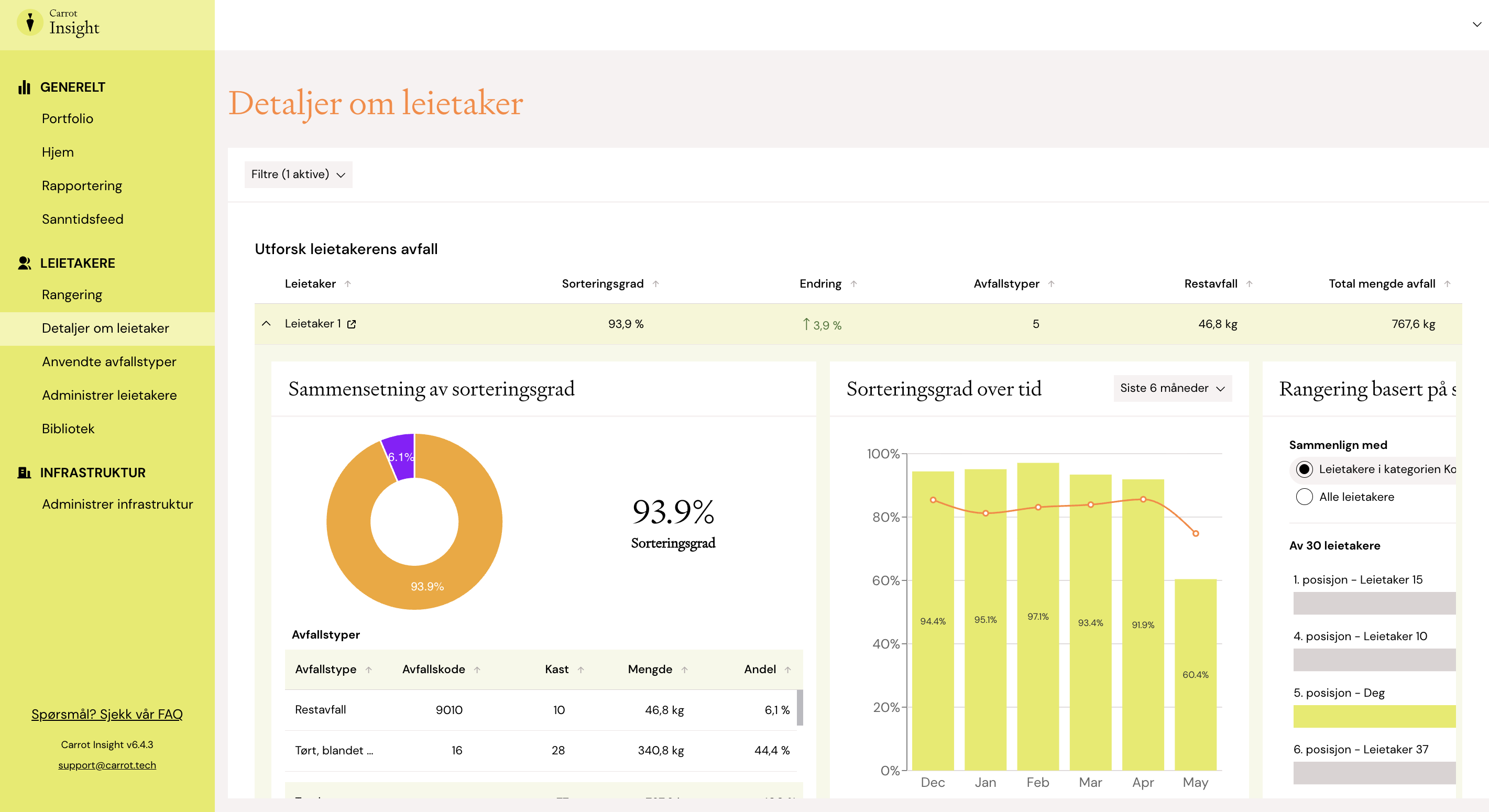Click the purple 6.1% donut slice
Image resolution: width=1489 pixels, height=812 pixels.
coord(400,456)
